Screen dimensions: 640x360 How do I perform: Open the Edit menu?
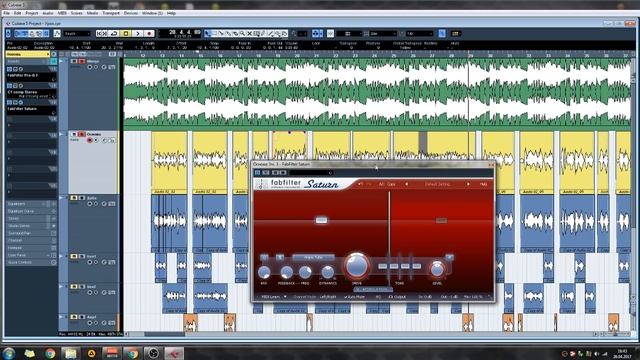(18, 13)
